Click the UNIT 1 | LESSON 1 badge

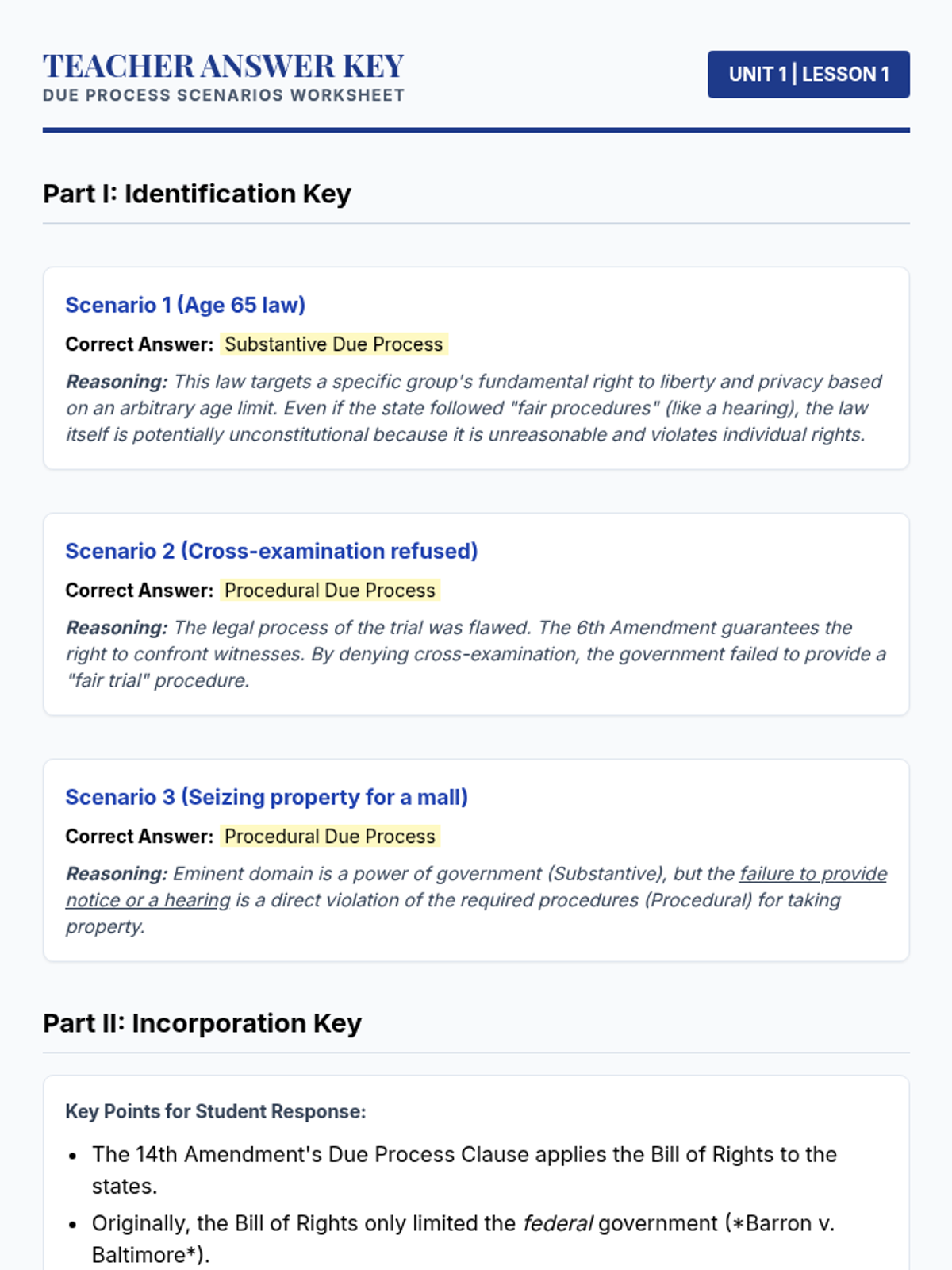808,75
